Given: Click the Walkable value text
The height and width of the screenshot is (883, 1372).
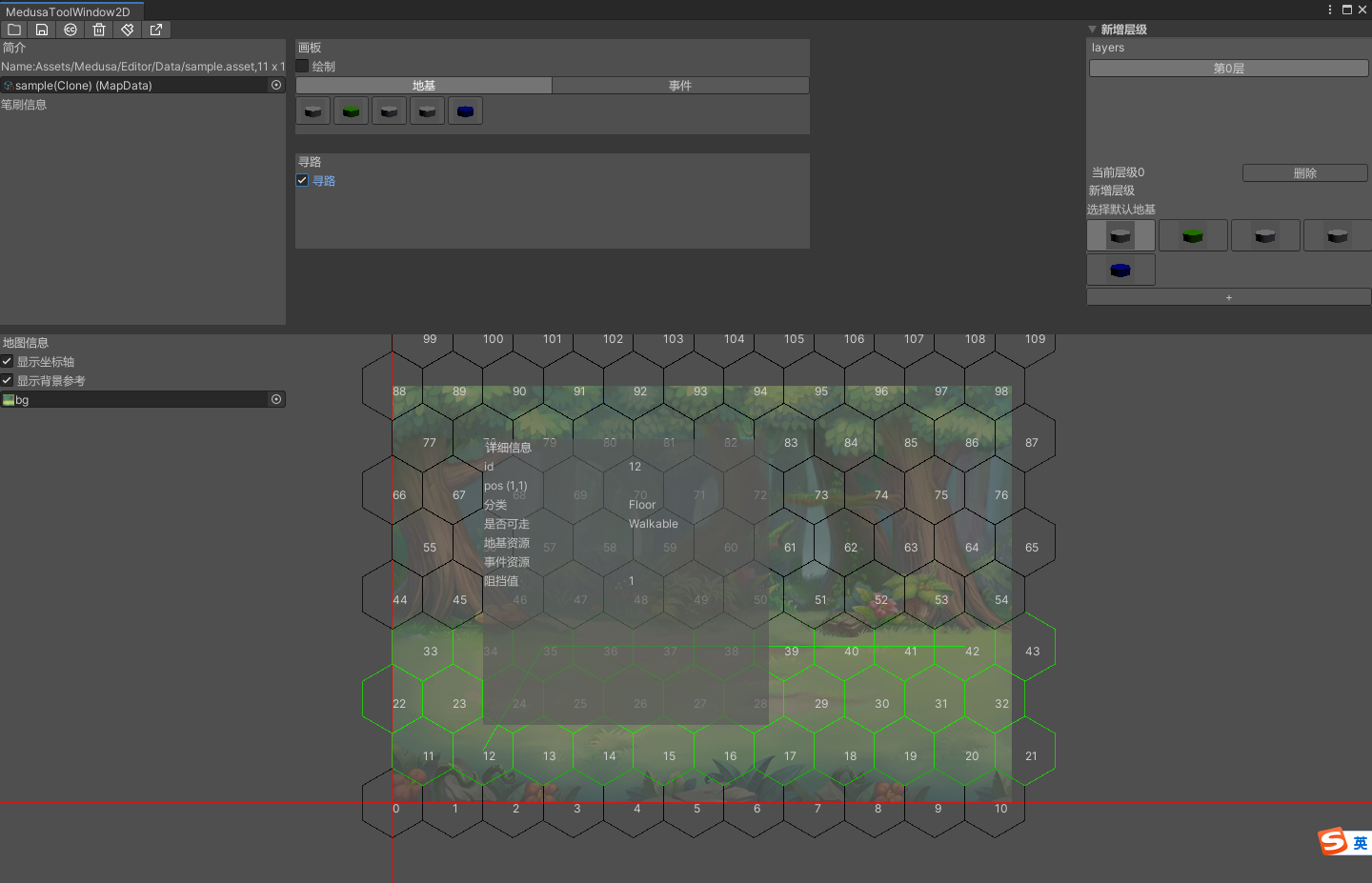Looking at the screenshot, I should 654,524.
